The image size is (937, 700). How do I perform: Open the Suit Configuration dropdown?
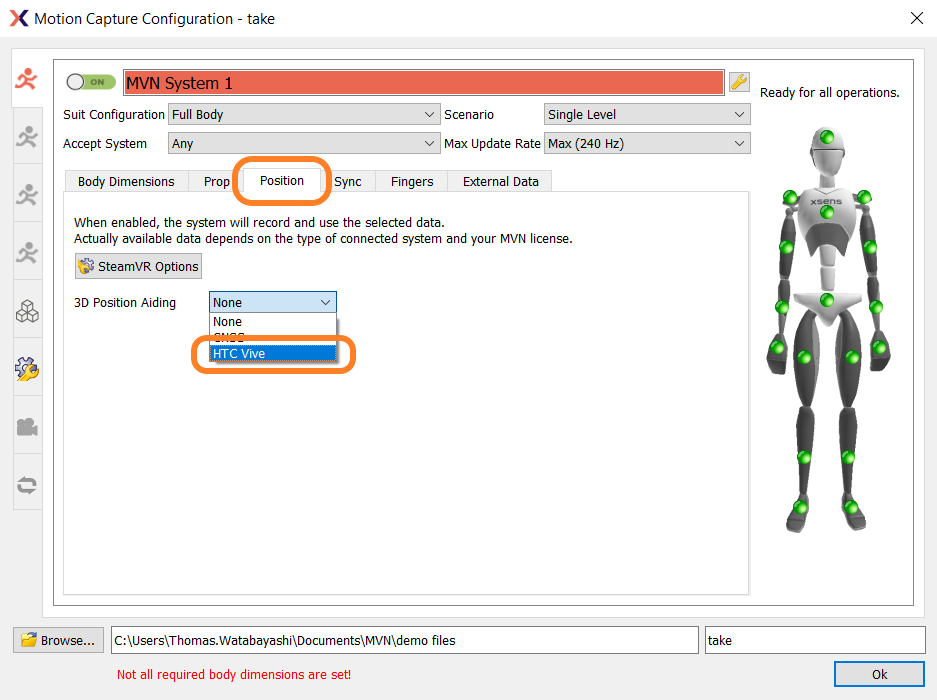(303, 114)
